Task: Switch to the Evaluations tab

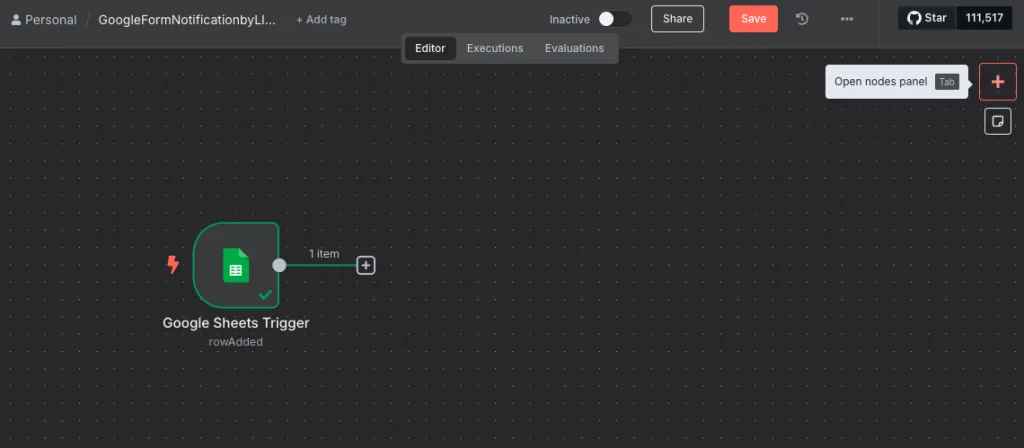Action: pos(574,48)
